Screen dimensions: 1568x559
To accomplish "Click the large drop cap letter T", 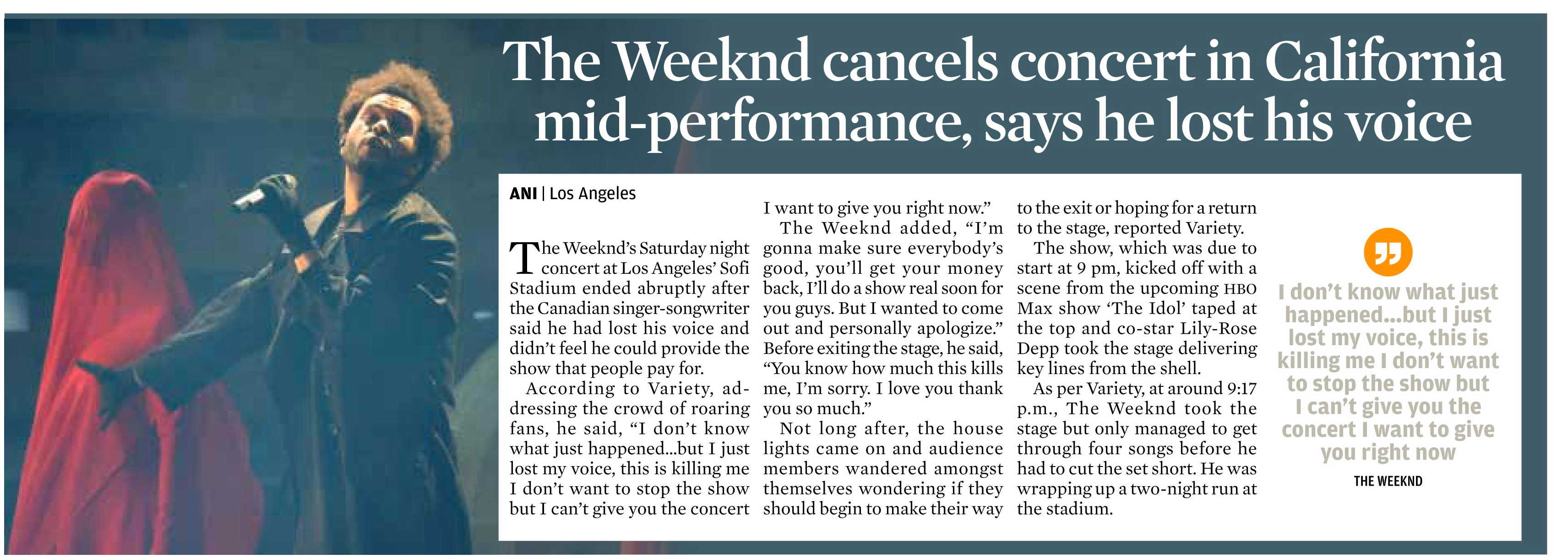I will click(x=524, y=258).
